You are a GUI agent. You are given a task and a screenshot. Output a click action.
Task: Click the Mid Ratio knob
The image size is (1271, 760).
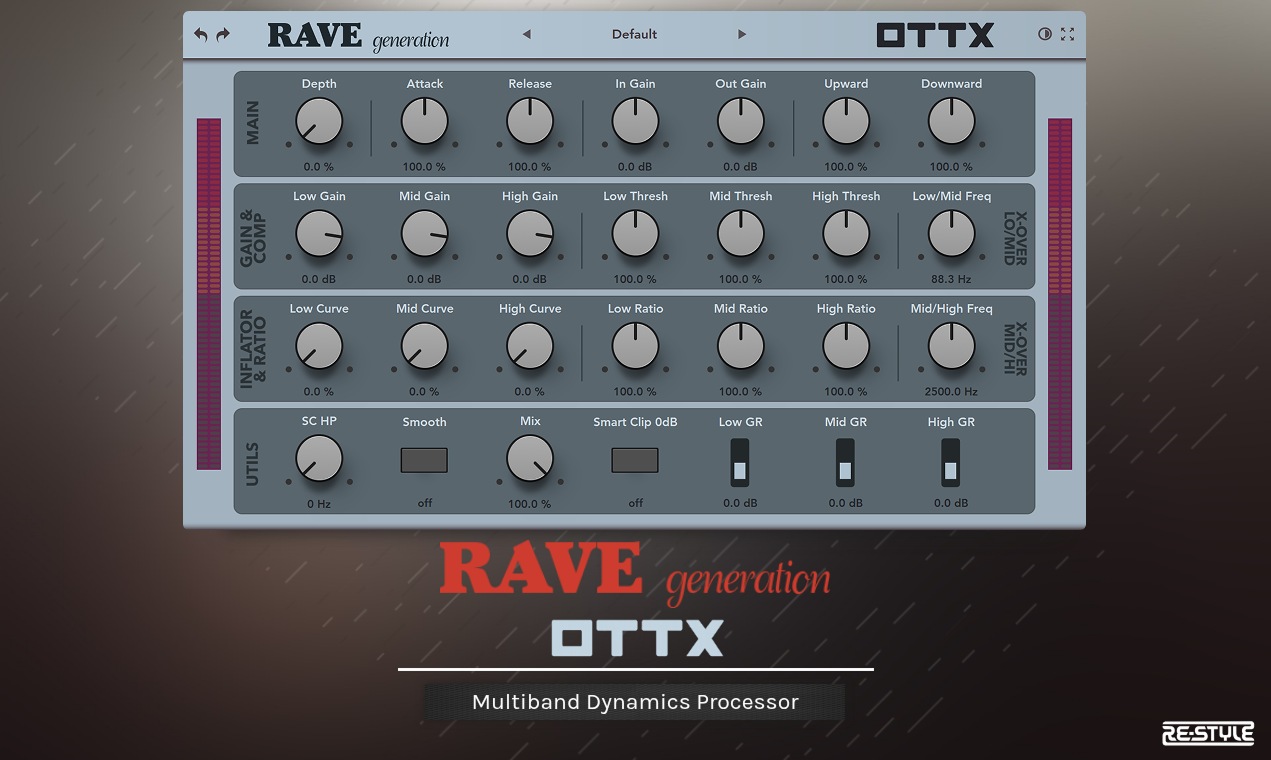[740, 346]
